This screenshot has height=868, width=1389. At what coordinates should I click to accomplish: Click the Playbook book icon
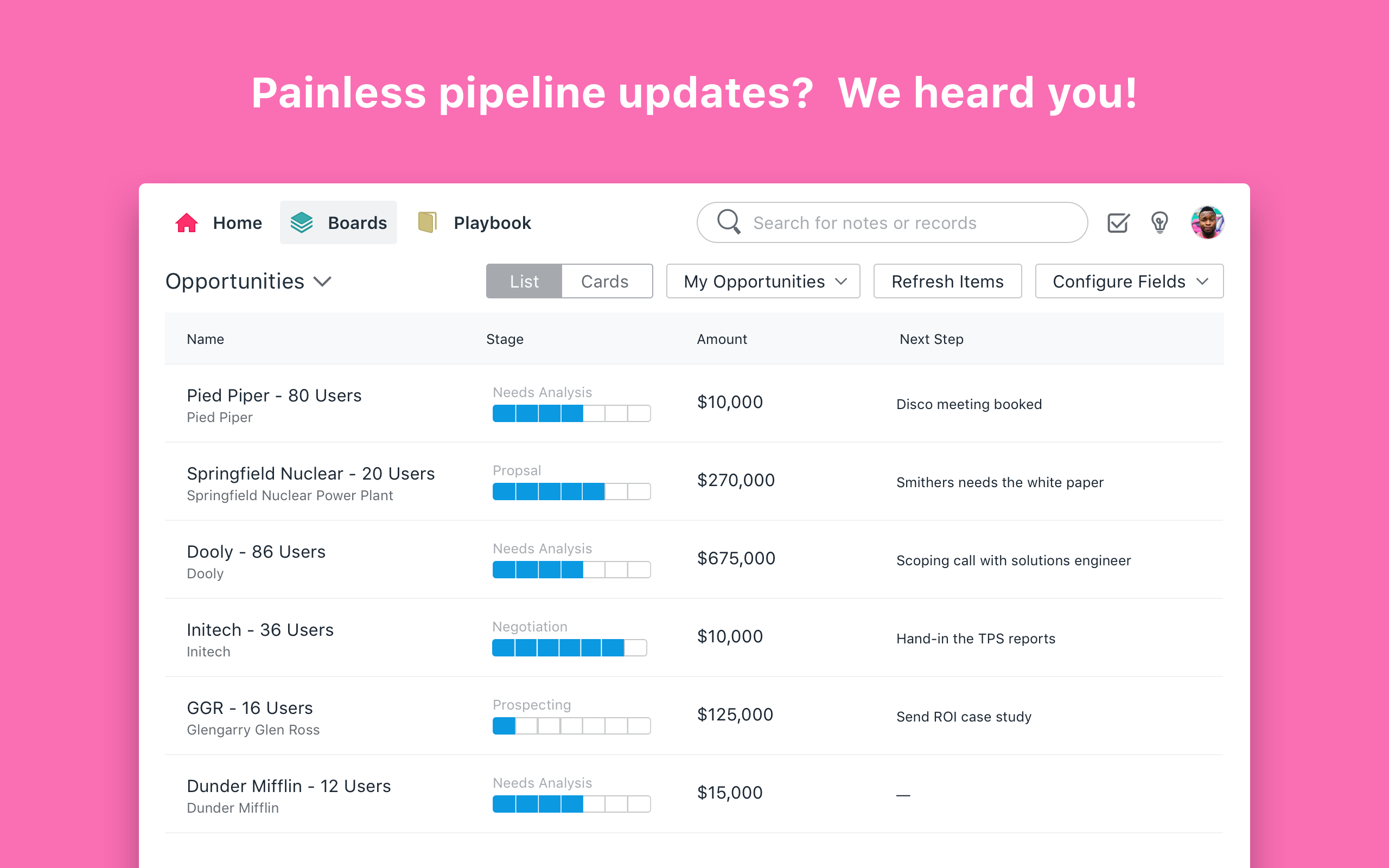427,223
